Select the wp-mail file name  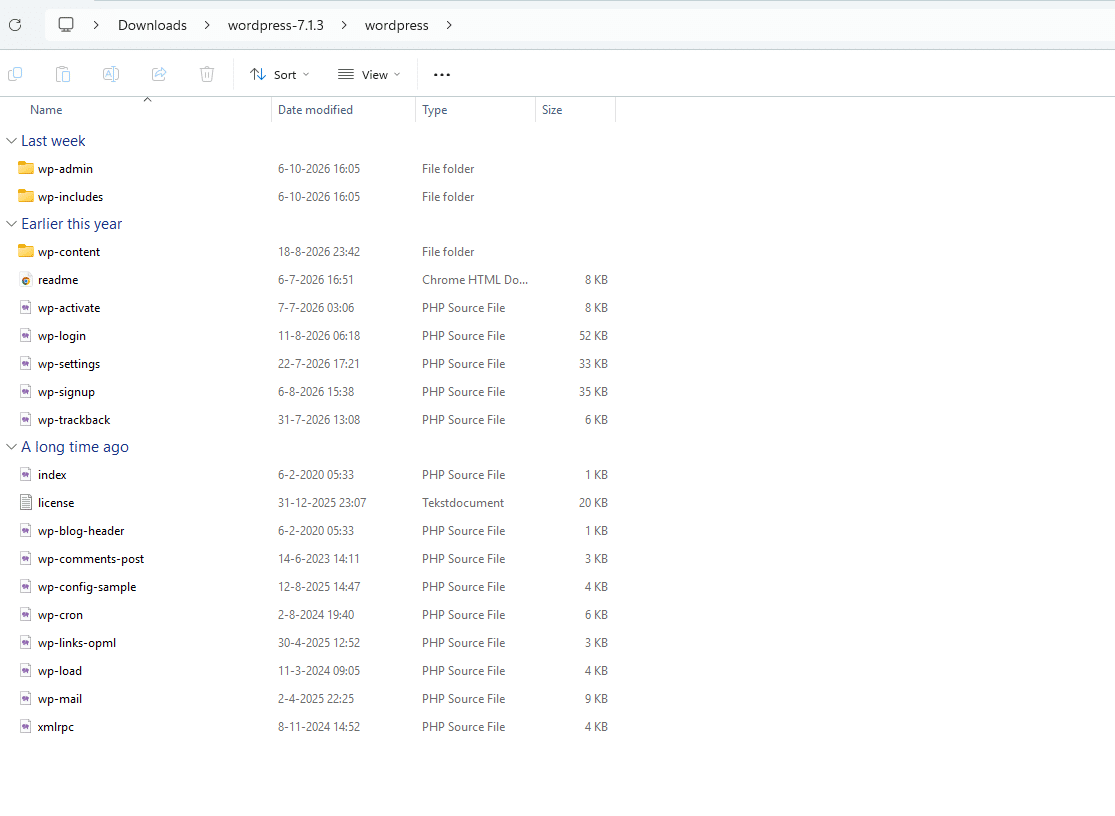coord(60,699)
